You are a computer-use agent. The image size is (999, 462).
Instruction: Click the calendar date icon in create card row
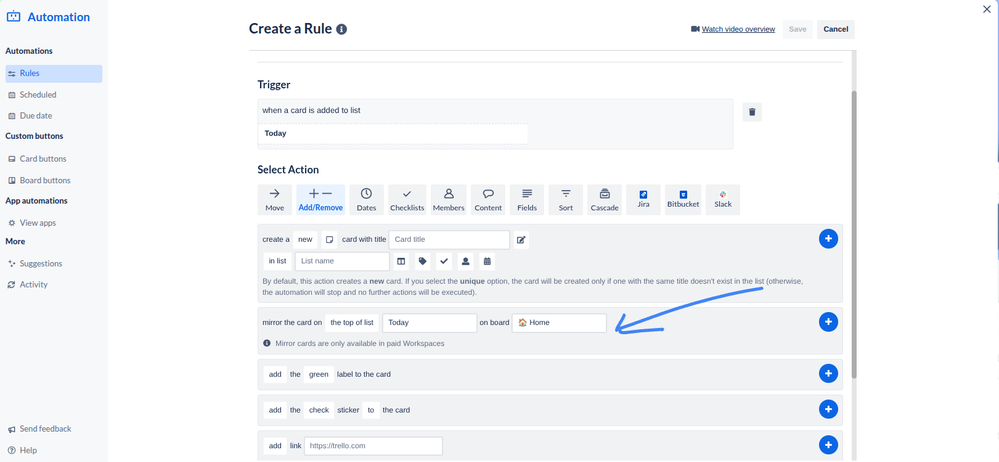pyautogui.click(x=487, y=261)
